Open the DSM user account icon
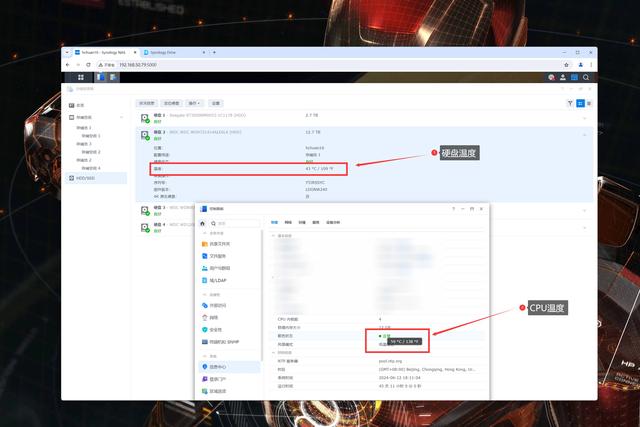This screenshot has height=427, width=640. pyautogui.click(x=563, y=77)
